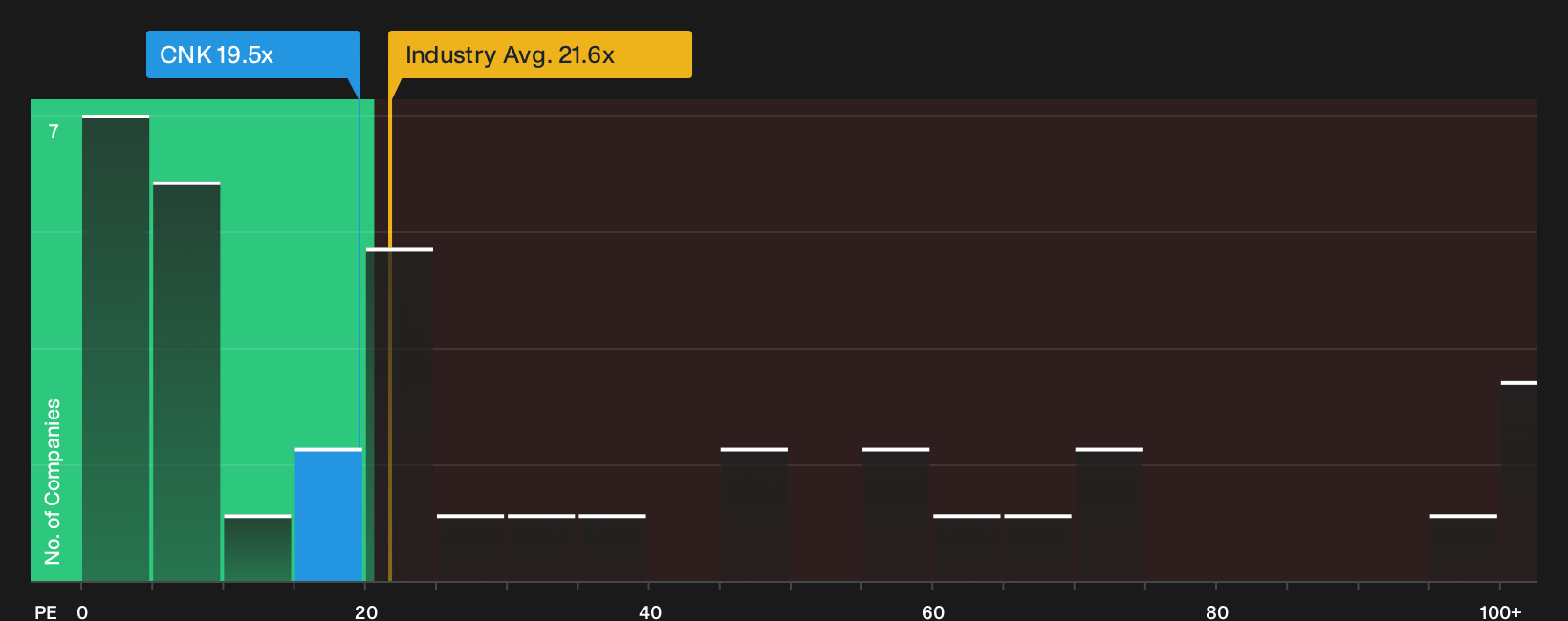Click the PE axis title label
Screen dimensions: 1568x621
pyautogui.click(x=45, y=611)
